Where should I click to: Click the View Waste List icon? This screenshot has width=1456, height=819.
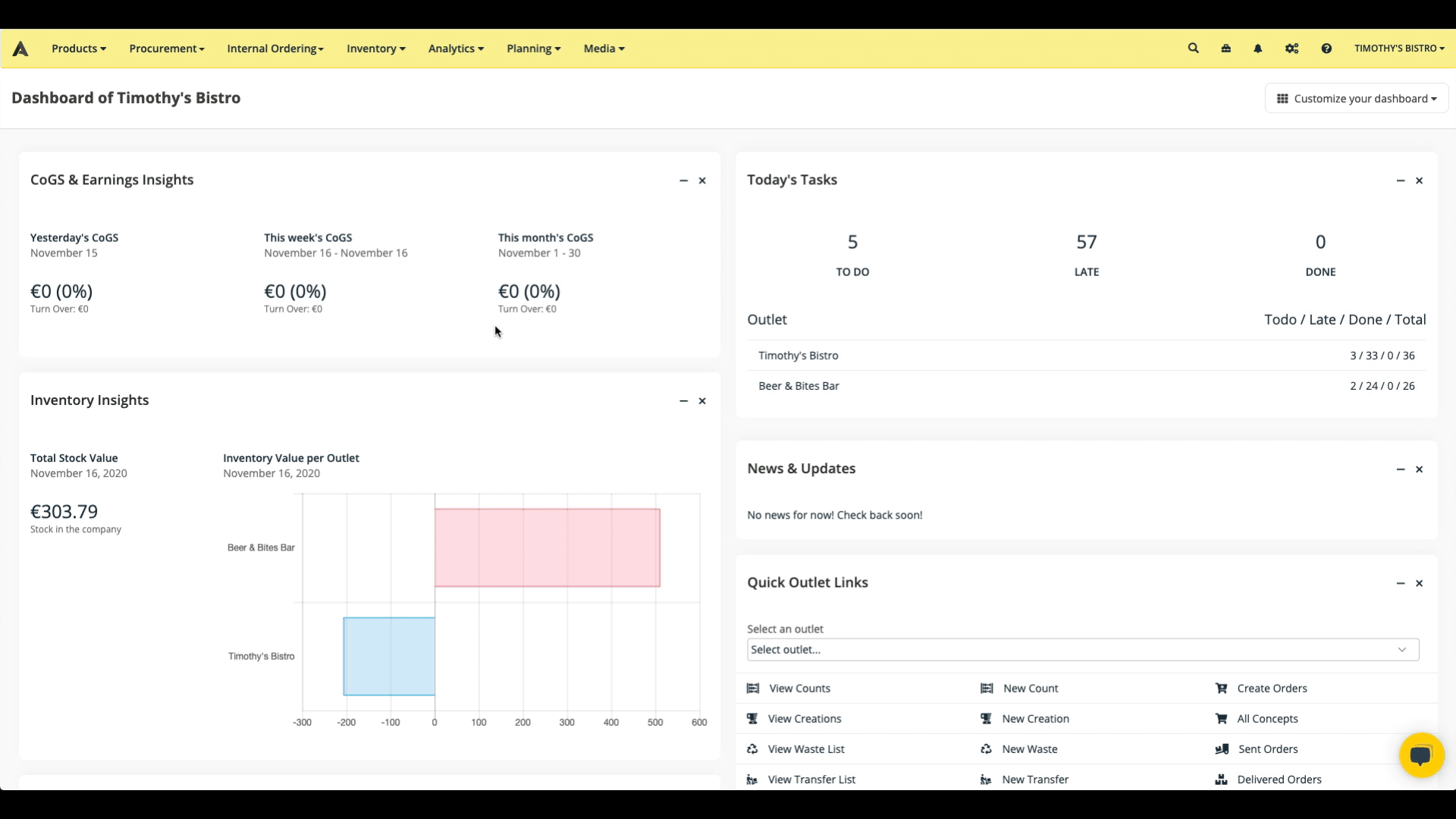point(752,749)
